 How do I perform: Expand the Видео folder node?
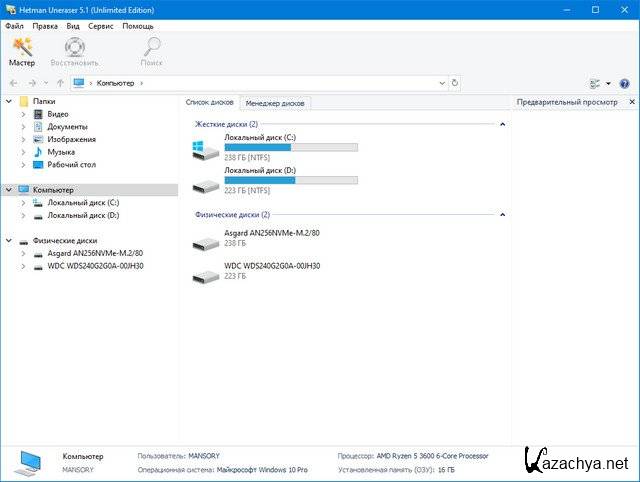[x=24, y=115]
